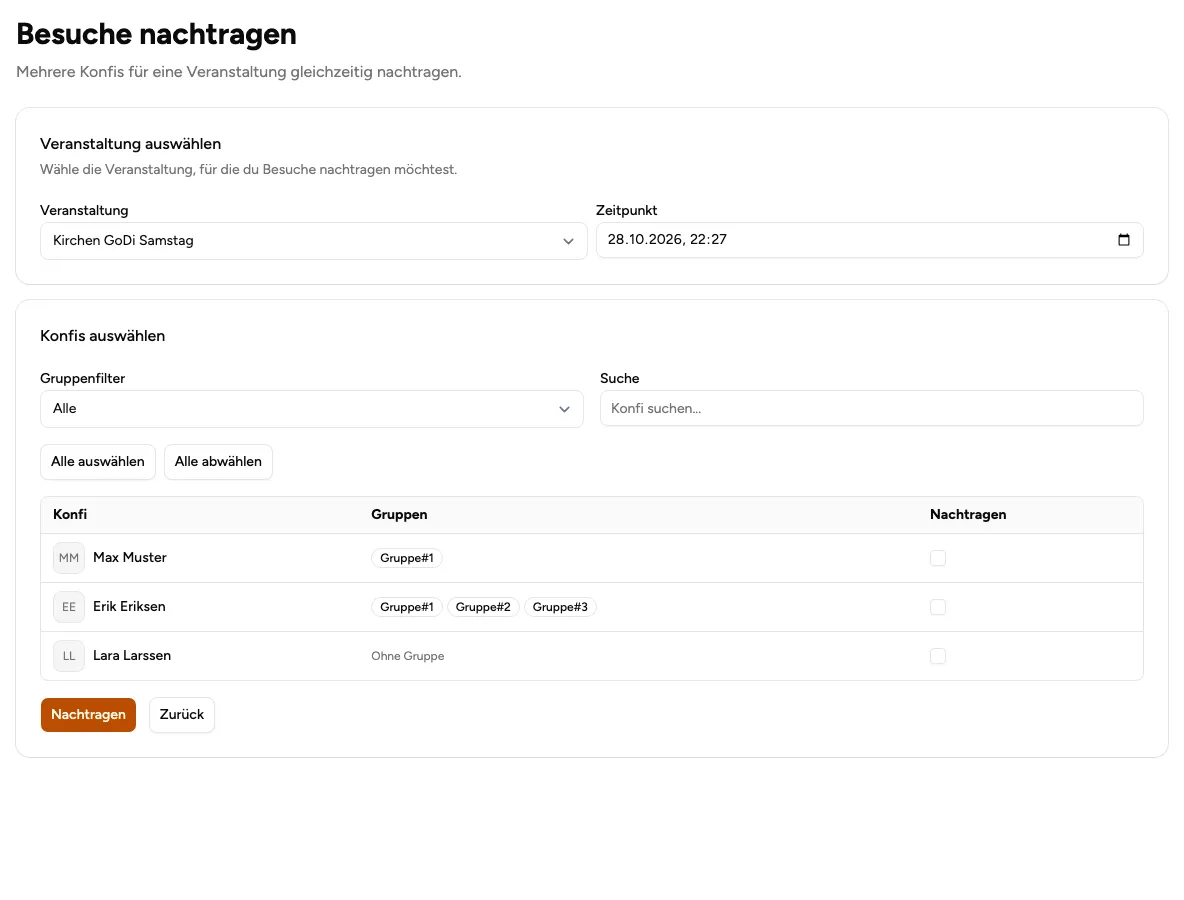Screen dimensions: 1184x900
Task: Check Nachtragen box for Max Muster
Action: [x=938, y=558]
